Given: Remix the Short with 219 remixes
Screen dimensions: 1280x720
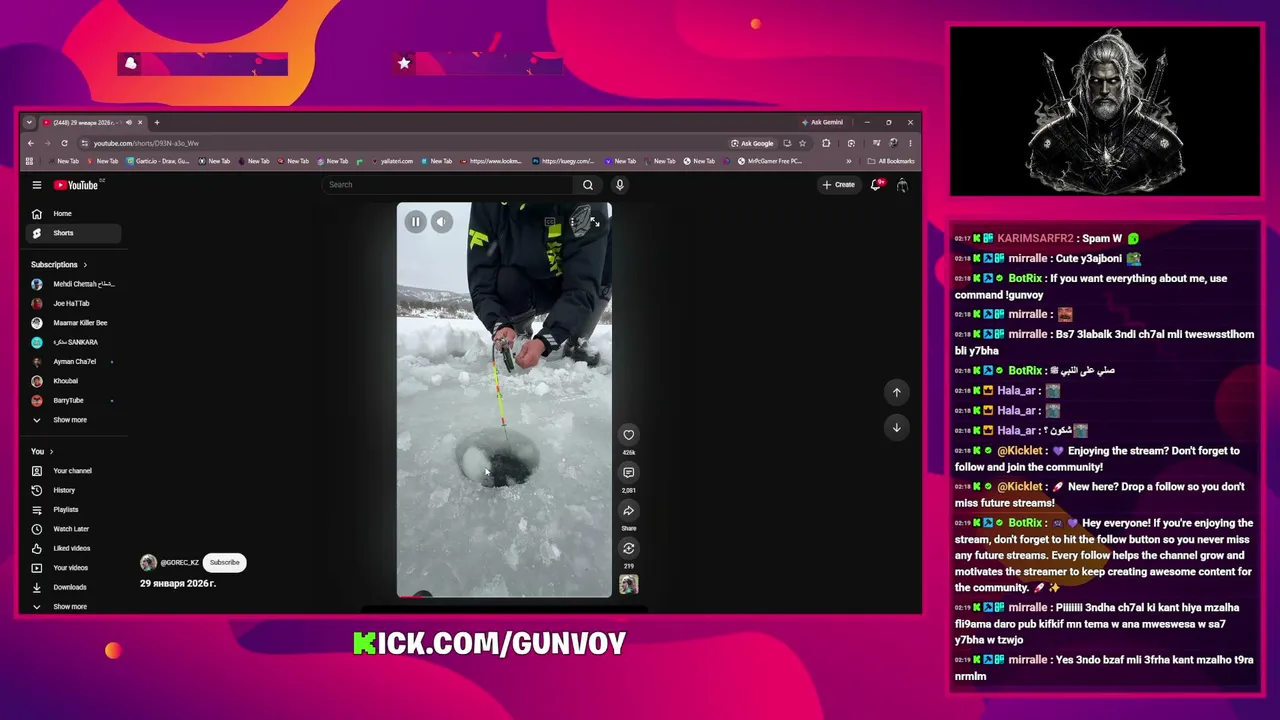Looking at the screenshot, I should pyautogui.click(x=629, y=548).
